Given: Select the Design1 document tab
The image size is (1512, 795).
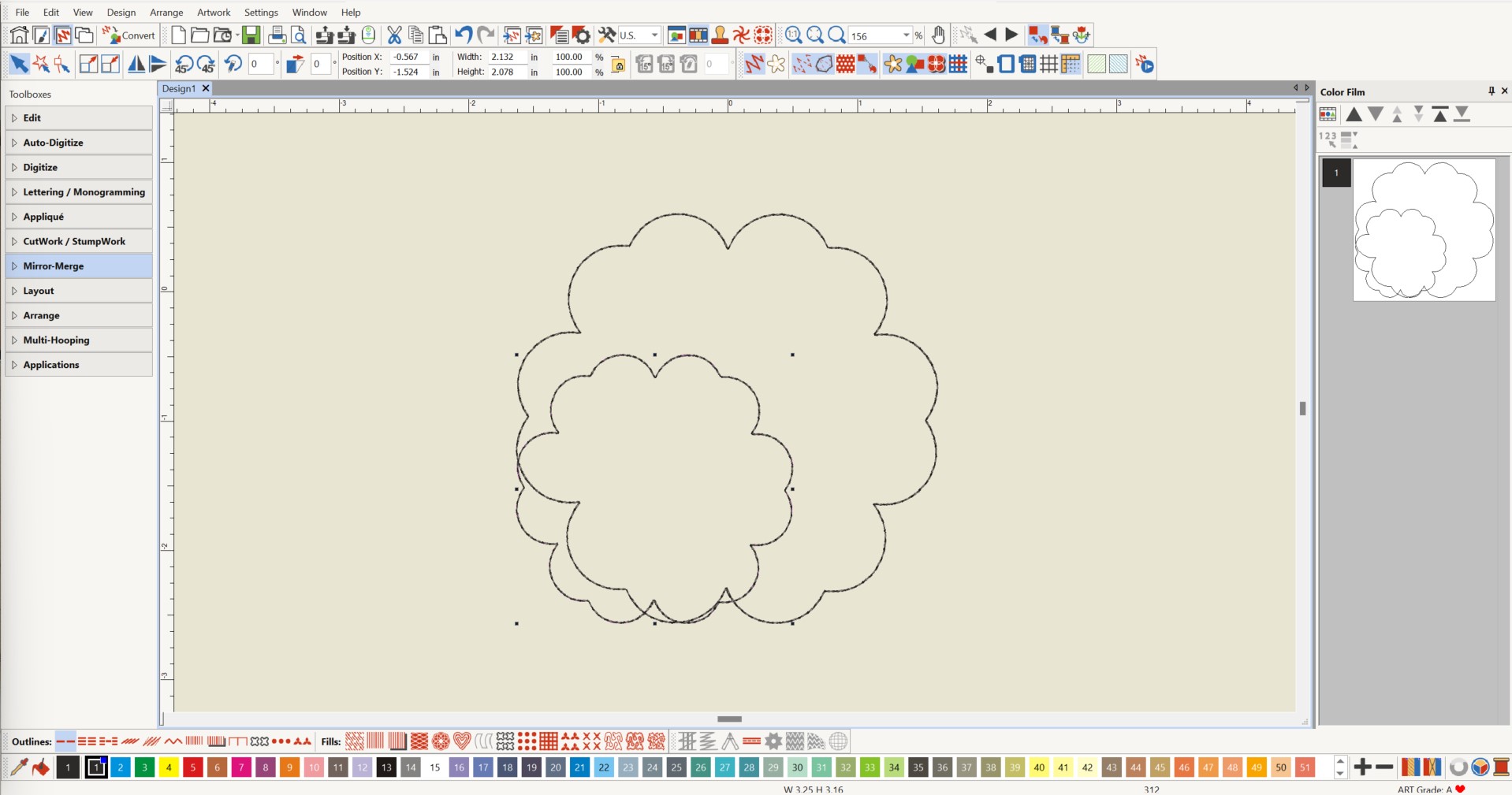Looking at the screenshot, I should click(179, 88).
